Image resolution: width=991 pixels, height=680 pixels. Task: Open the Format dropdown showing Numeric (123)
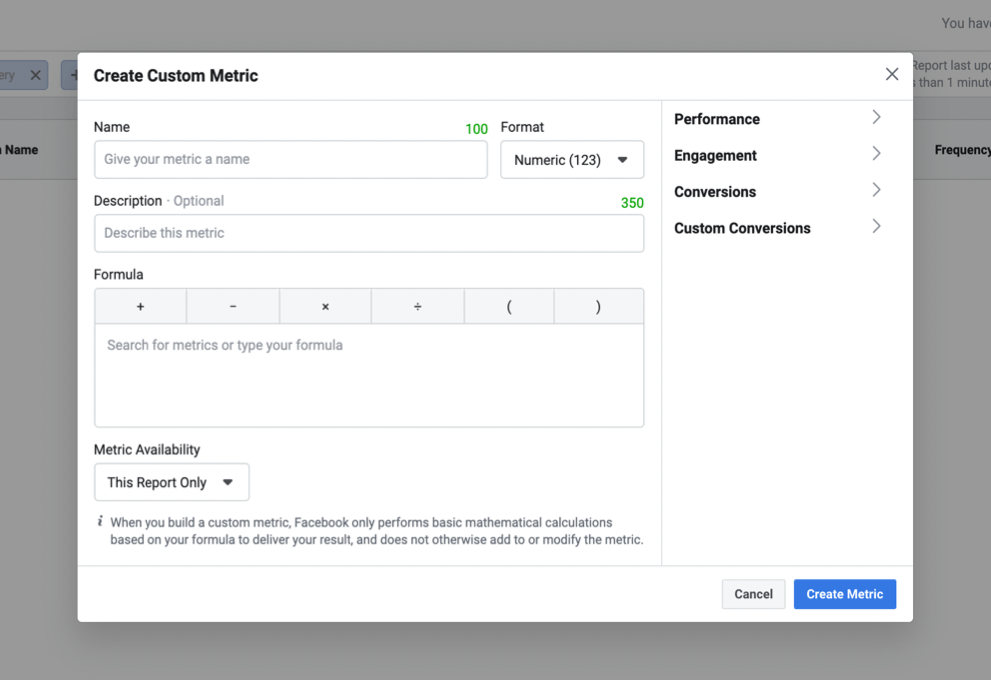click(x=572, y=160)
